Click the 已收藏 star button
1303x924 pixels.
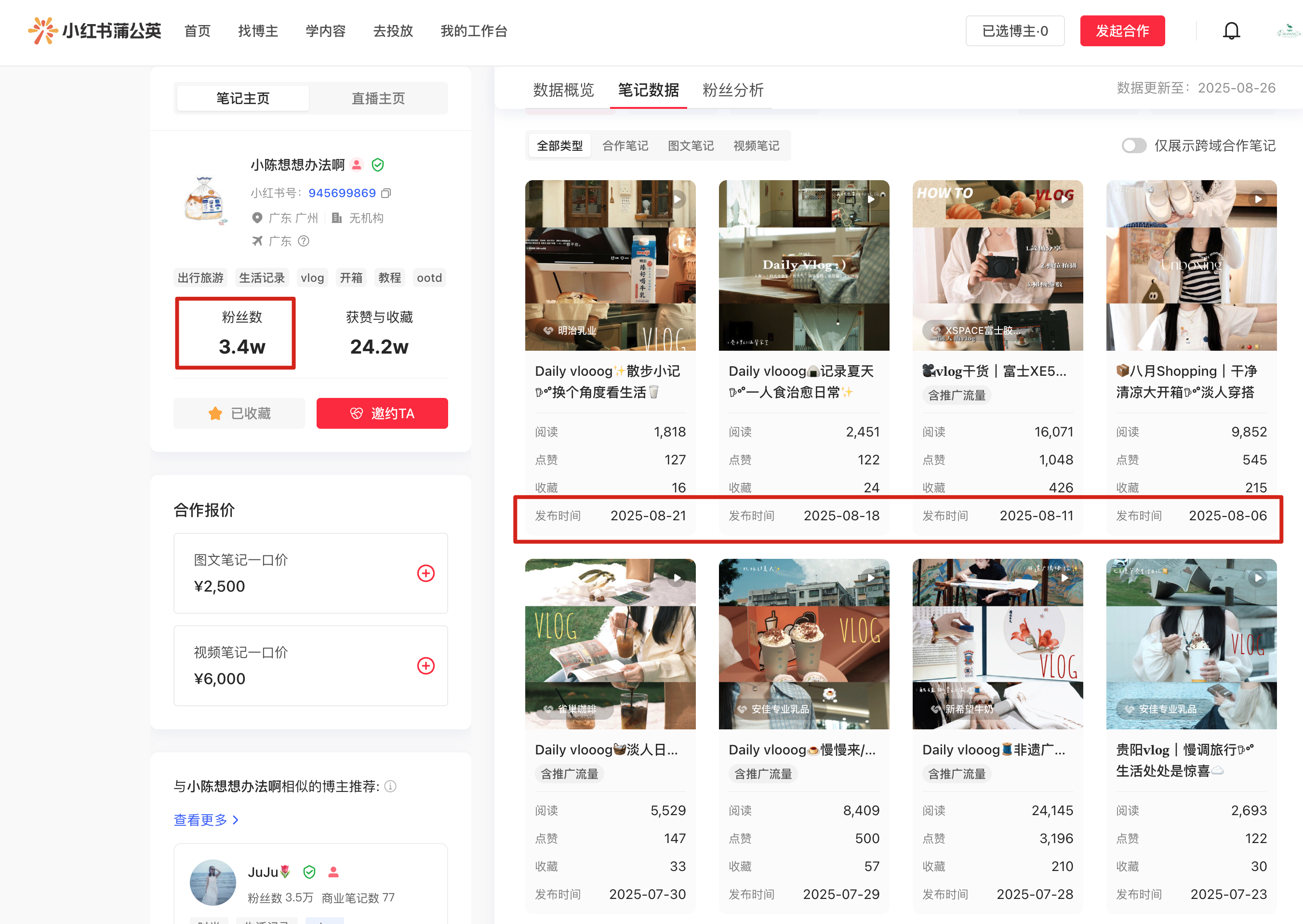coord(239,414)
